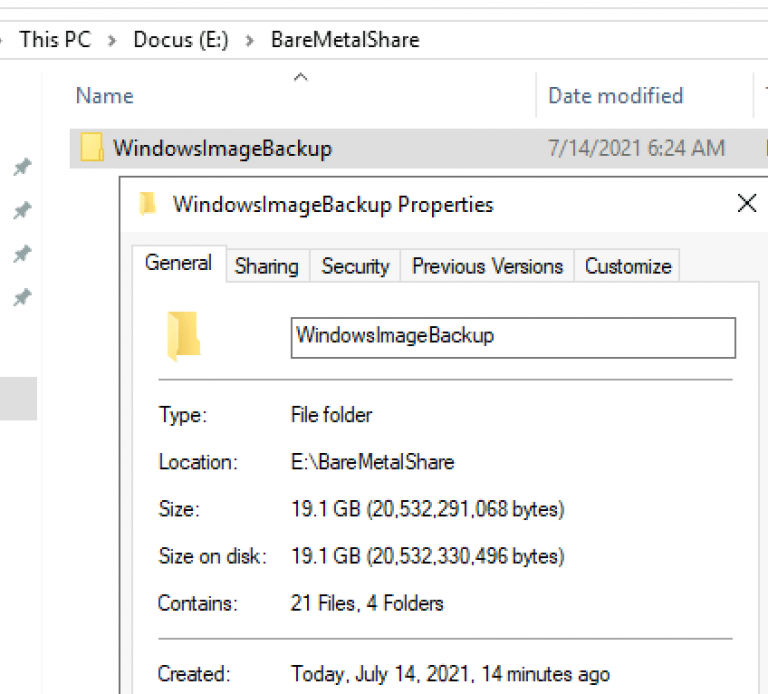Select the General tab
This screenshot has height=694, width=768.
pyautogui.click(x=178, y=263)
